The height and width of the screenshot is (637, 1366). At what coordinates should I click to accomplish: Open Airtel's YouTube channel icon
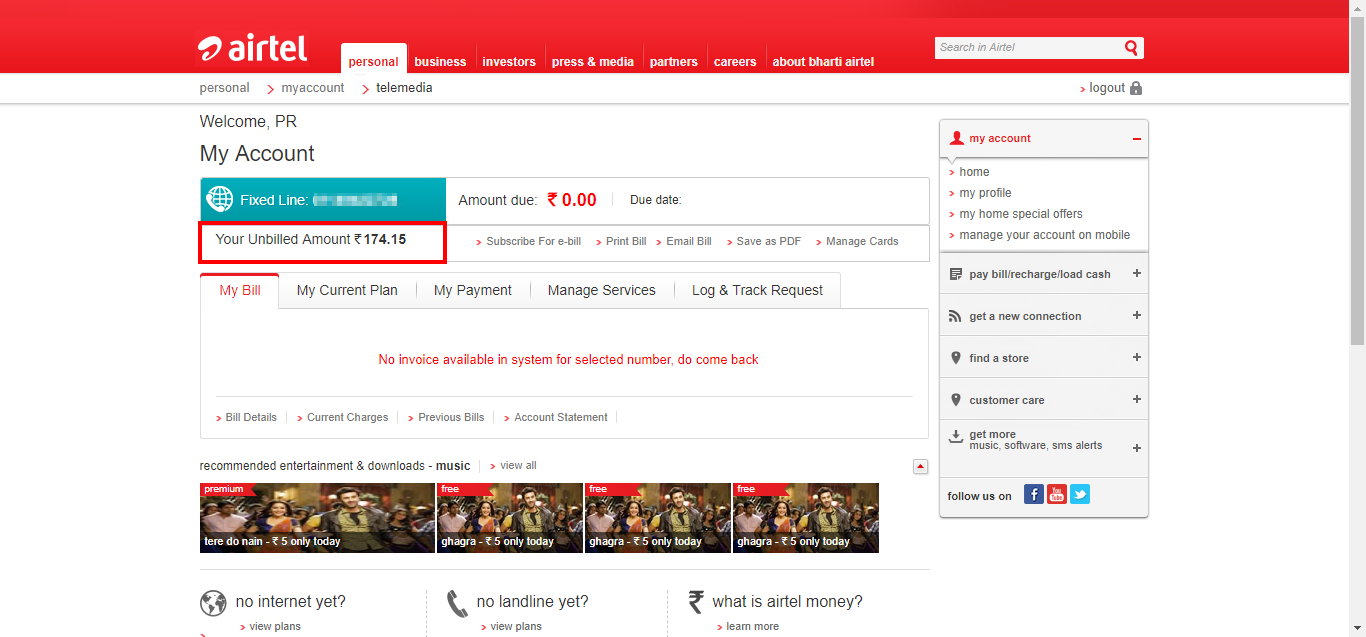point(1057,494)
